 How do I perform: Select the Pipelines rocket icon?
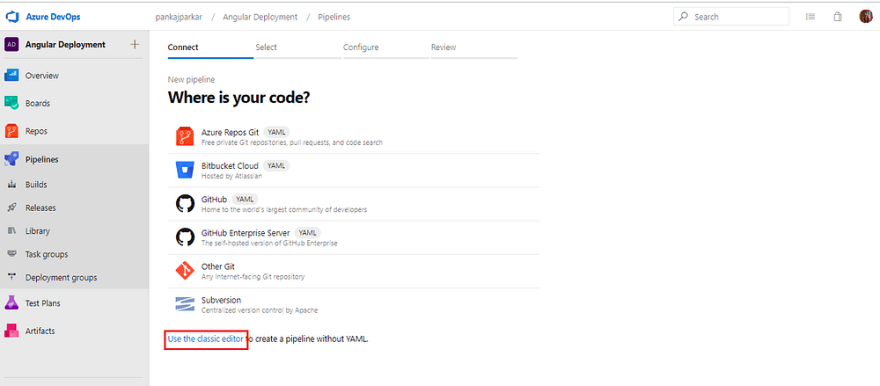pyautogui.click(x=12, y=159)
